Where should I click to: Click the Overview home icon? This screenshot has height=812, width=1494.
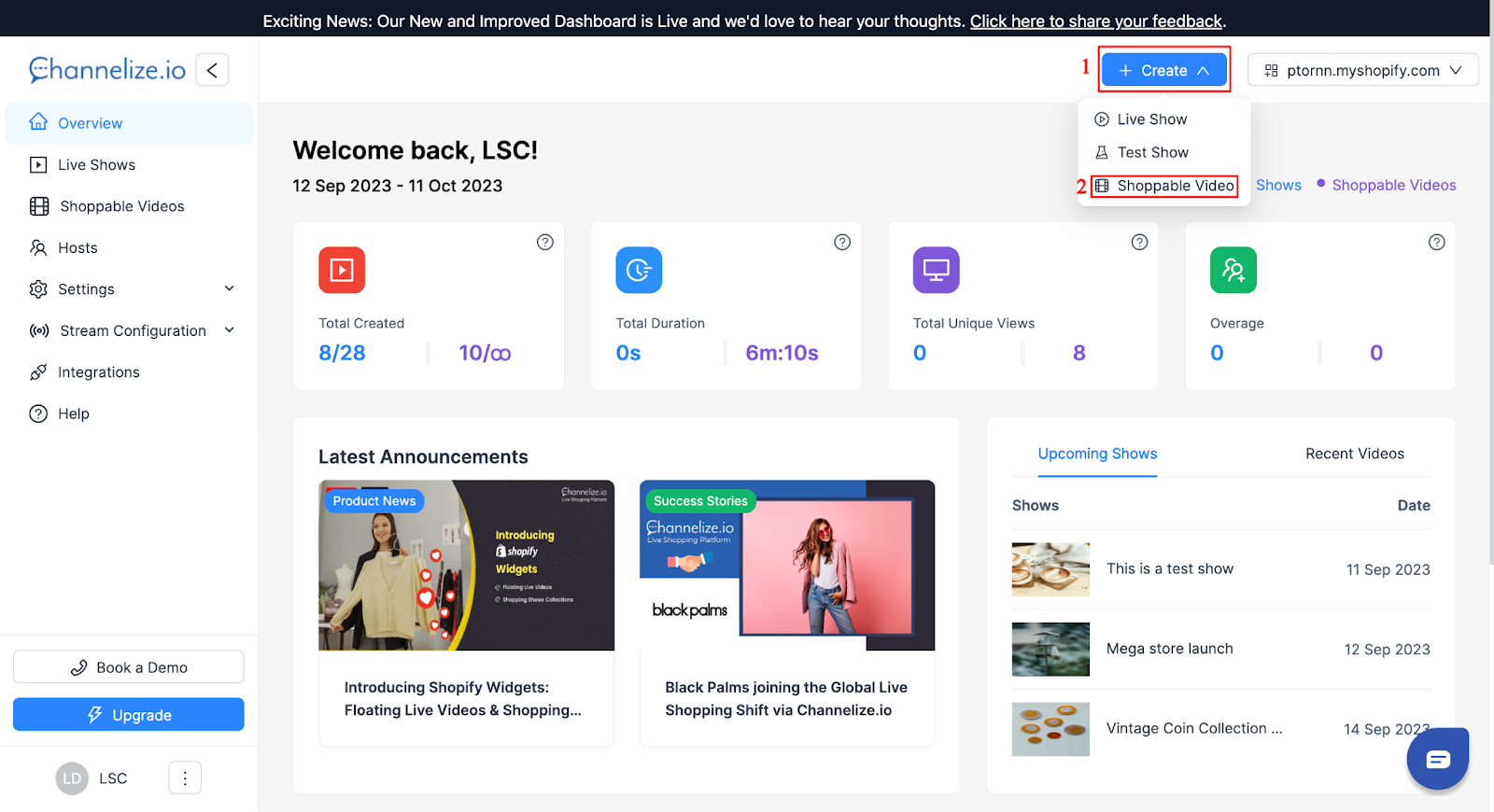click(x=38, y=122)
